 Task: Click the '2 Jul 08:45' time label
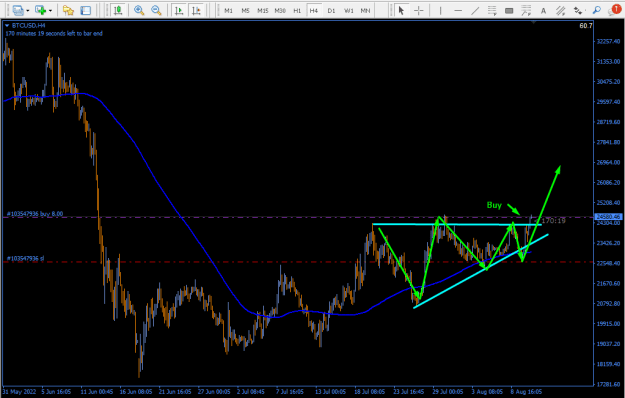tap(251, 392)
